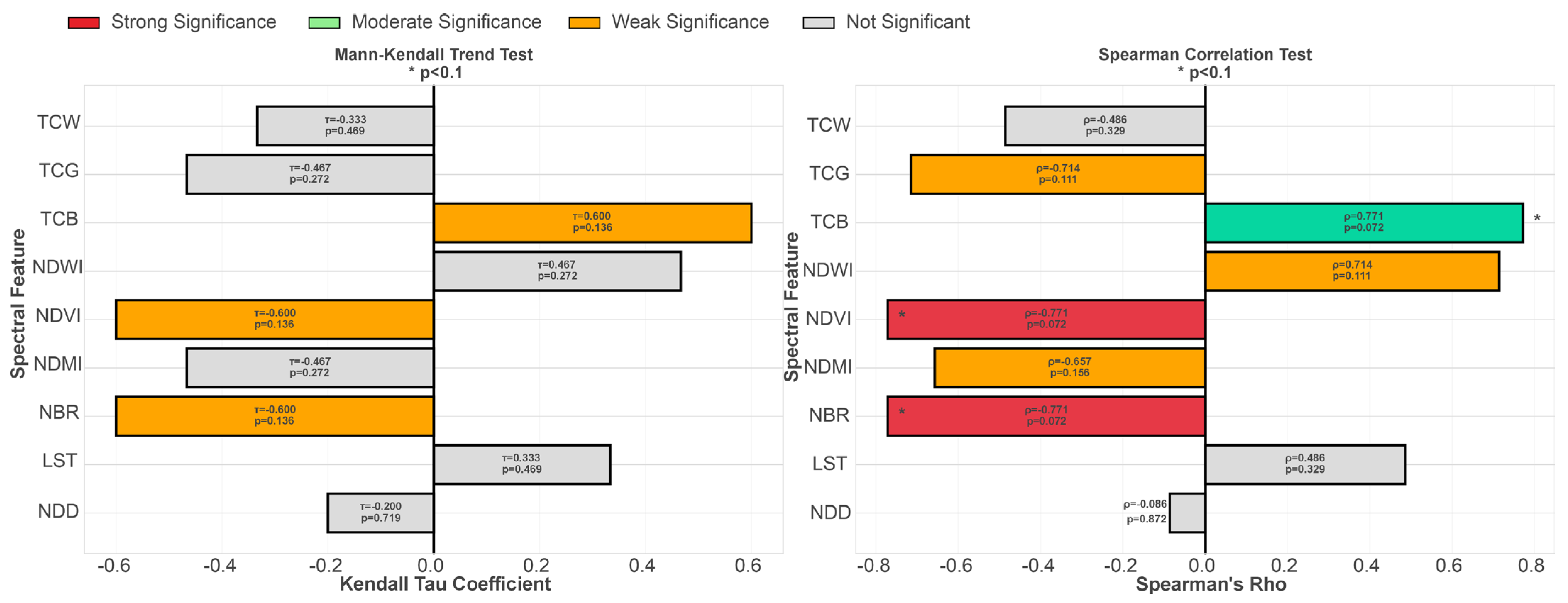Select the orange TCG bar in Spearman chart
This screenshot has width=1568, height=603.
[1057, 175]
